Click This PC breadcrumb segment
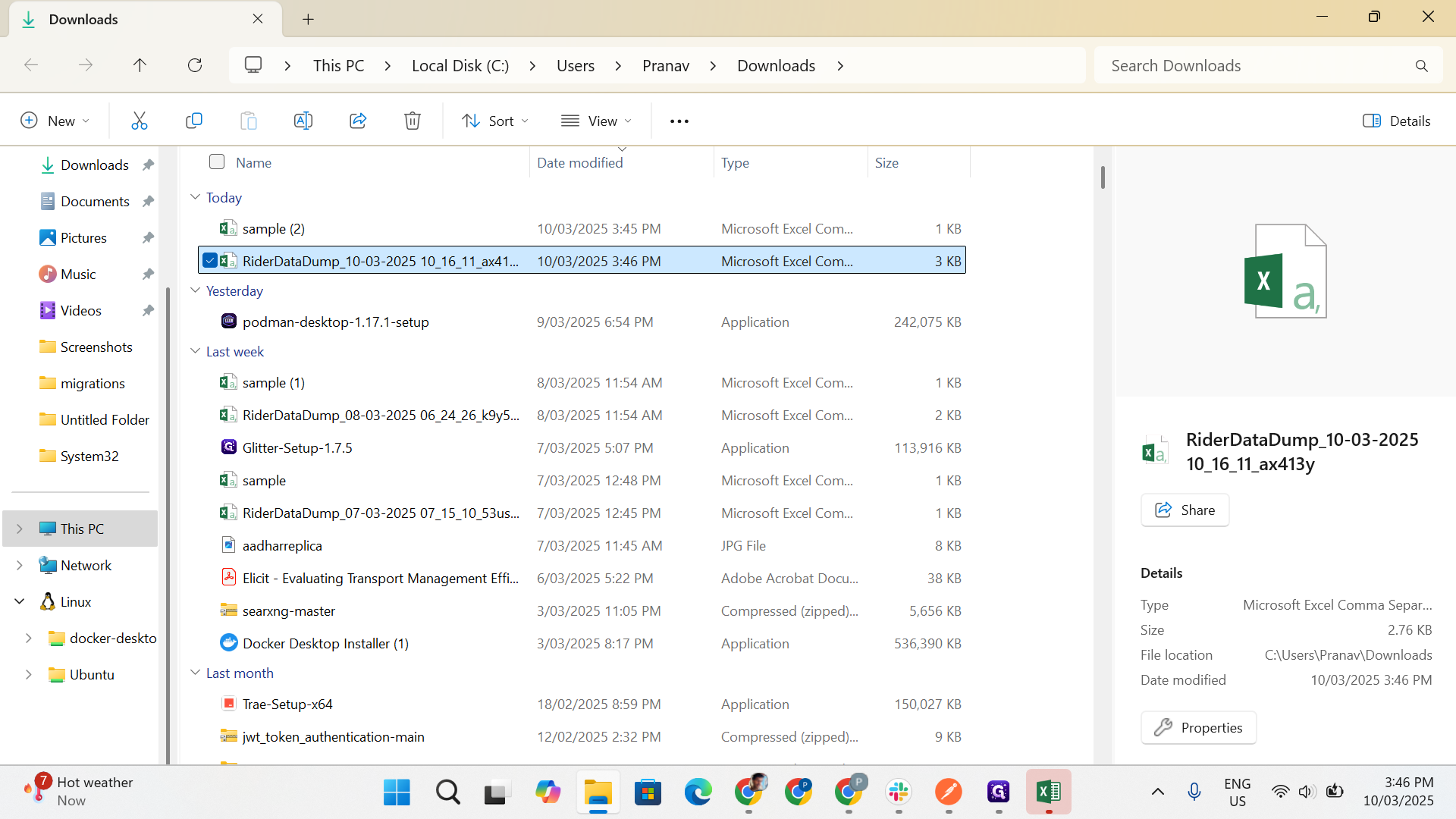The width and height of the screenshot is (1456, 819). click(338, 66)
